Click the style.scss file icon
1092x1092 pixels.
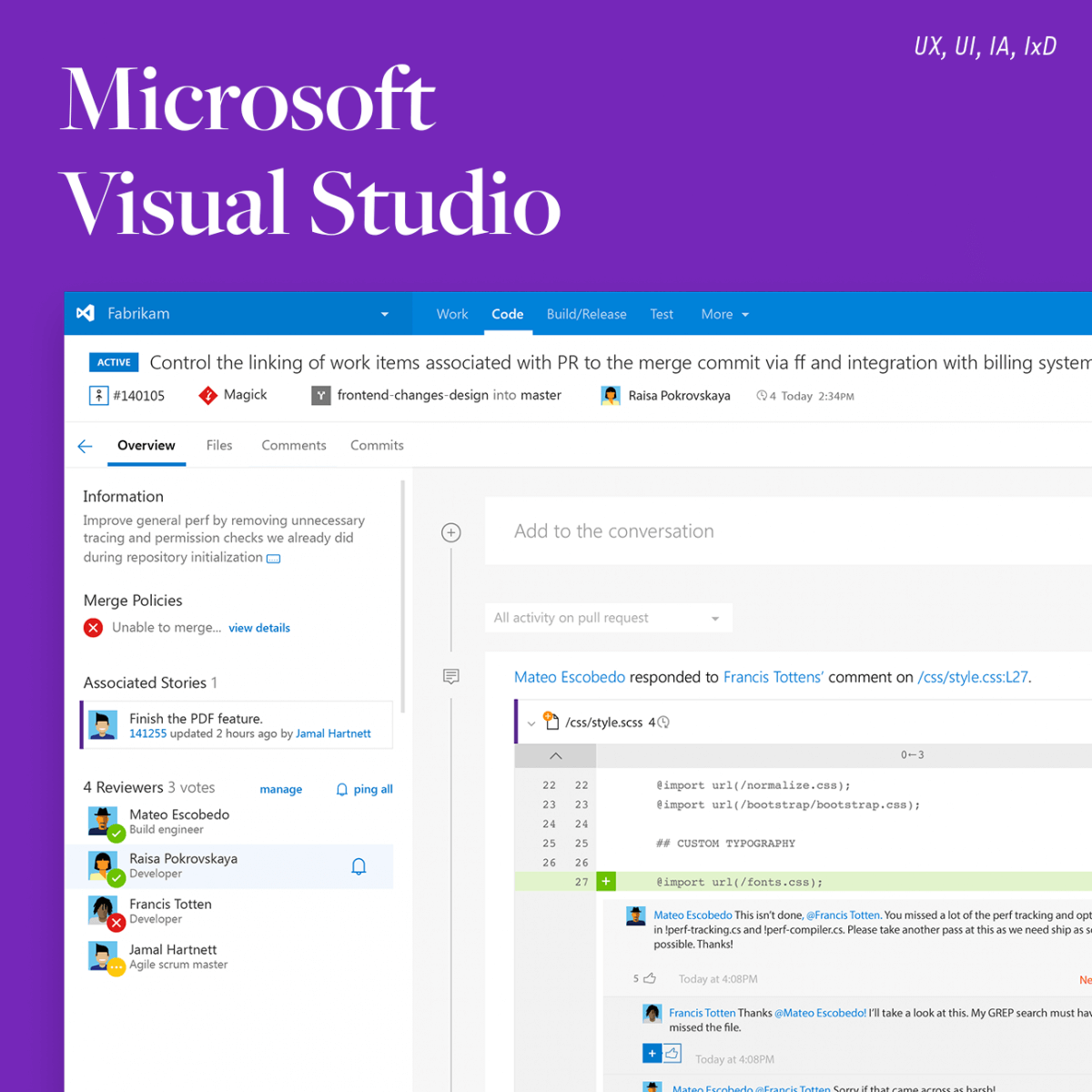pos(551,721)
